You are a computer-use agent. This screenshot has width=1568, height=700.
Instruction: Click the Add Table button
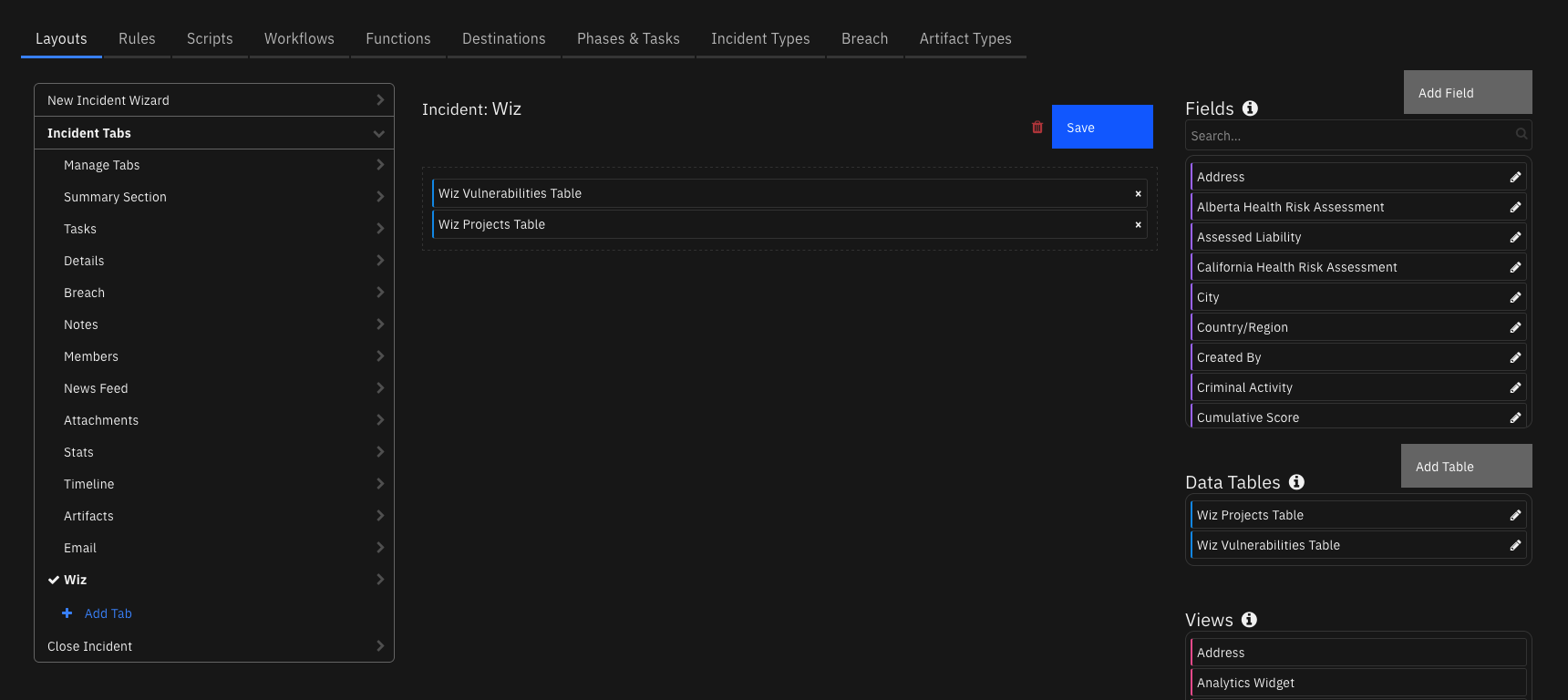coord(1466,466)
